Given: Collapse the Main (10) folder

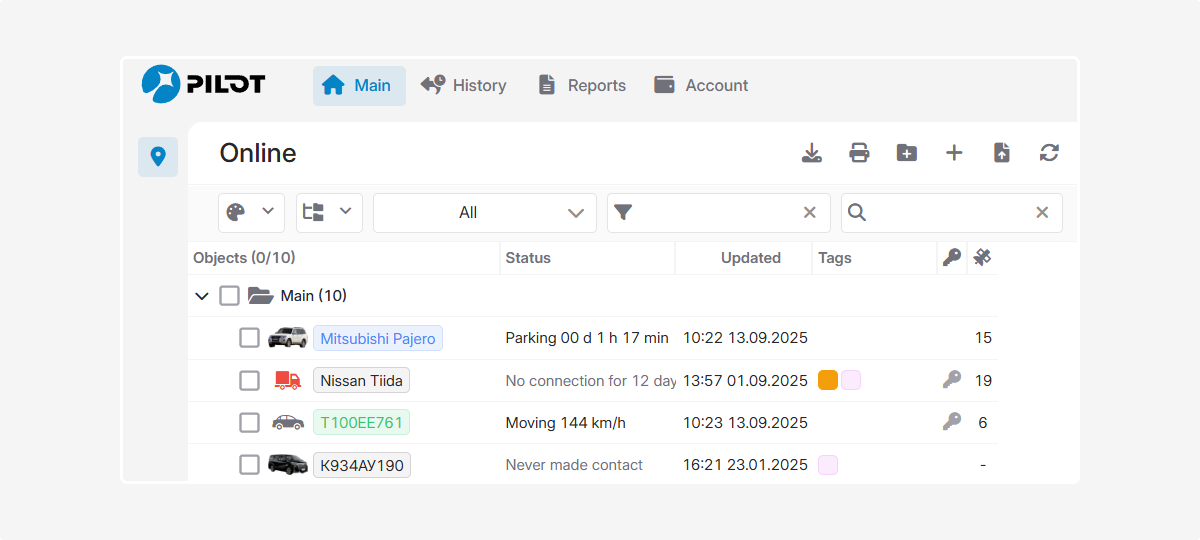Looking at the screenshot, I should 202,296.
